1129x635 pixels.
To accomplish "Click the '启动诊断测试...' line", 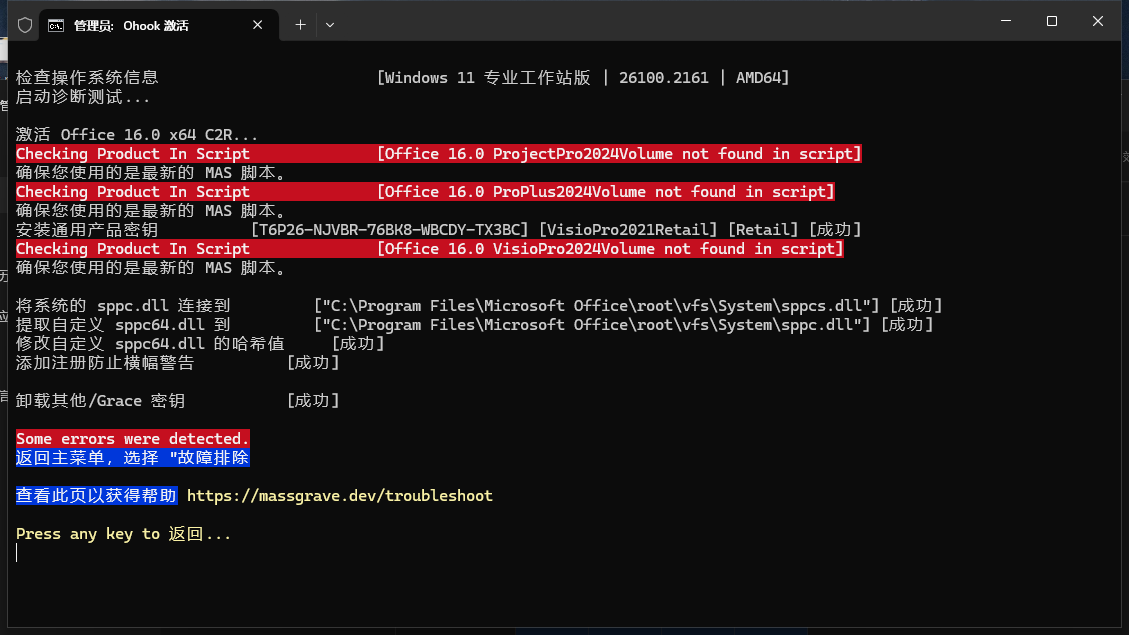I will click(83, 96).
